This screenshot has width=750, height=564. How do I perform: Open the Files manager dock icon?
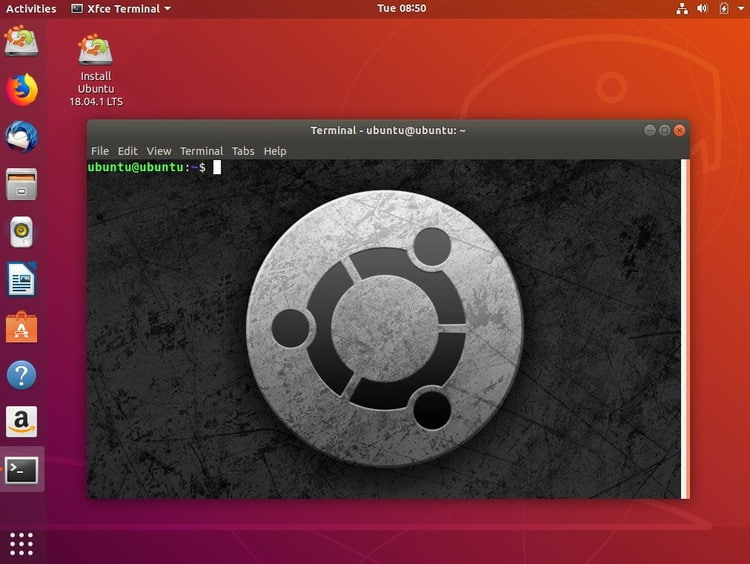point(22,184)
